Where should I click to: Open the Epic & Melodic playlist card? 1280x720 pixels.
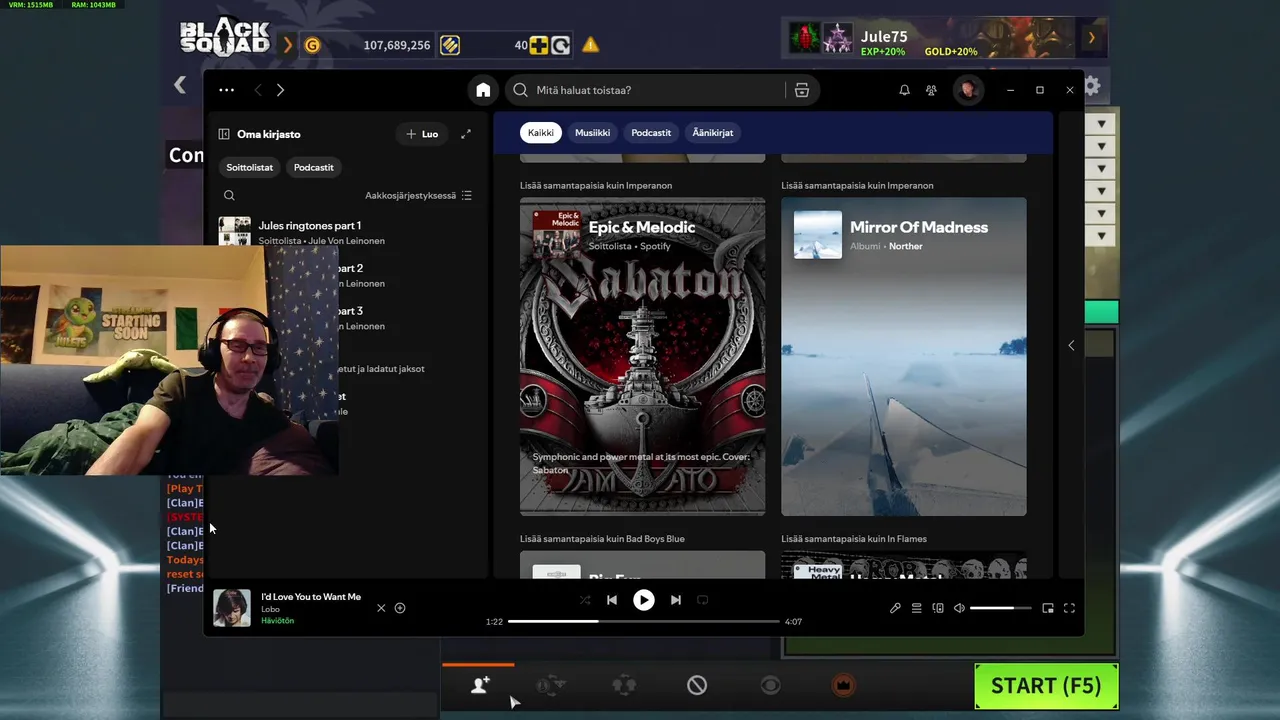tap(642, 356)
